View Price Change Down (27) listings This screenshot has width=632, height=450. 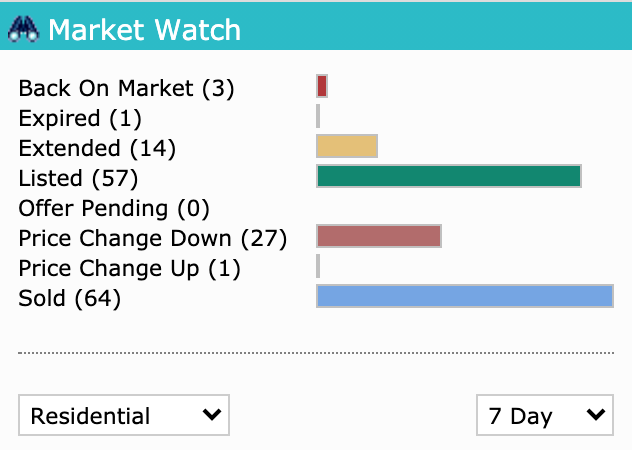(x=153, y=238)
